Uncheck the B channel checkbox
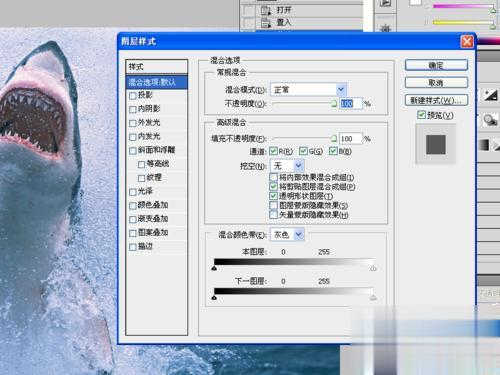This screenshot has width=500, height=375. coord(333,151)
